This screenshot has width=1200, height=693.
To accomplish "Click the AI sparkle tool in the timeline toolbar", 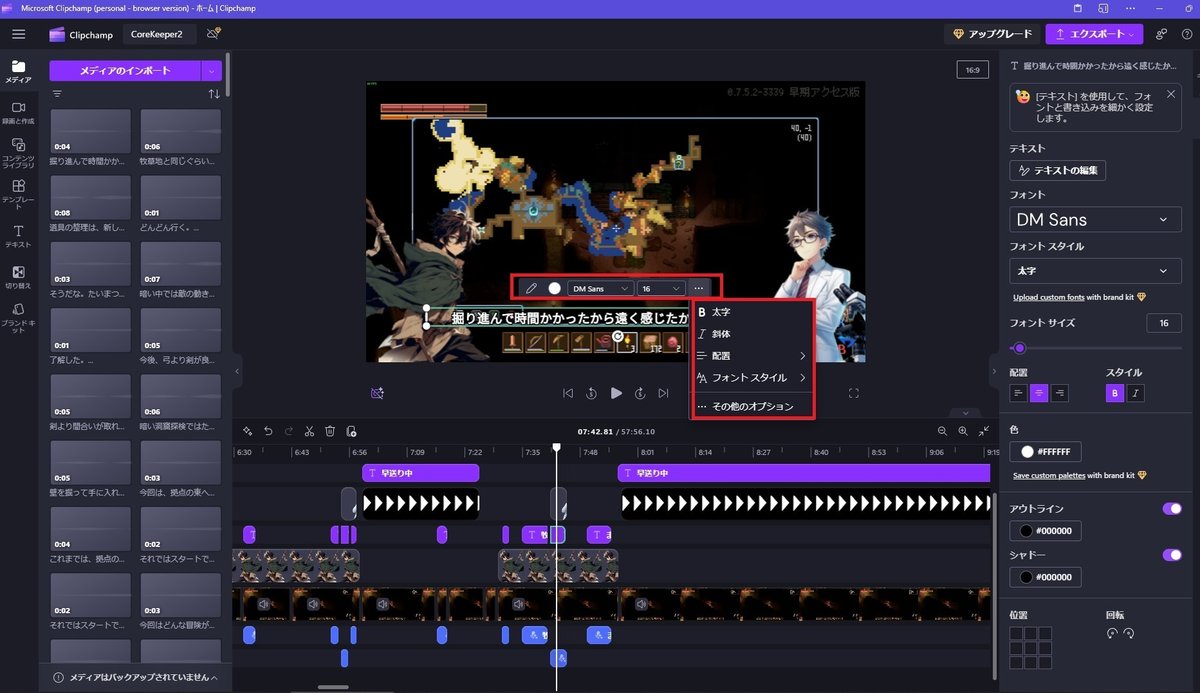I will (x=248, y=431).
